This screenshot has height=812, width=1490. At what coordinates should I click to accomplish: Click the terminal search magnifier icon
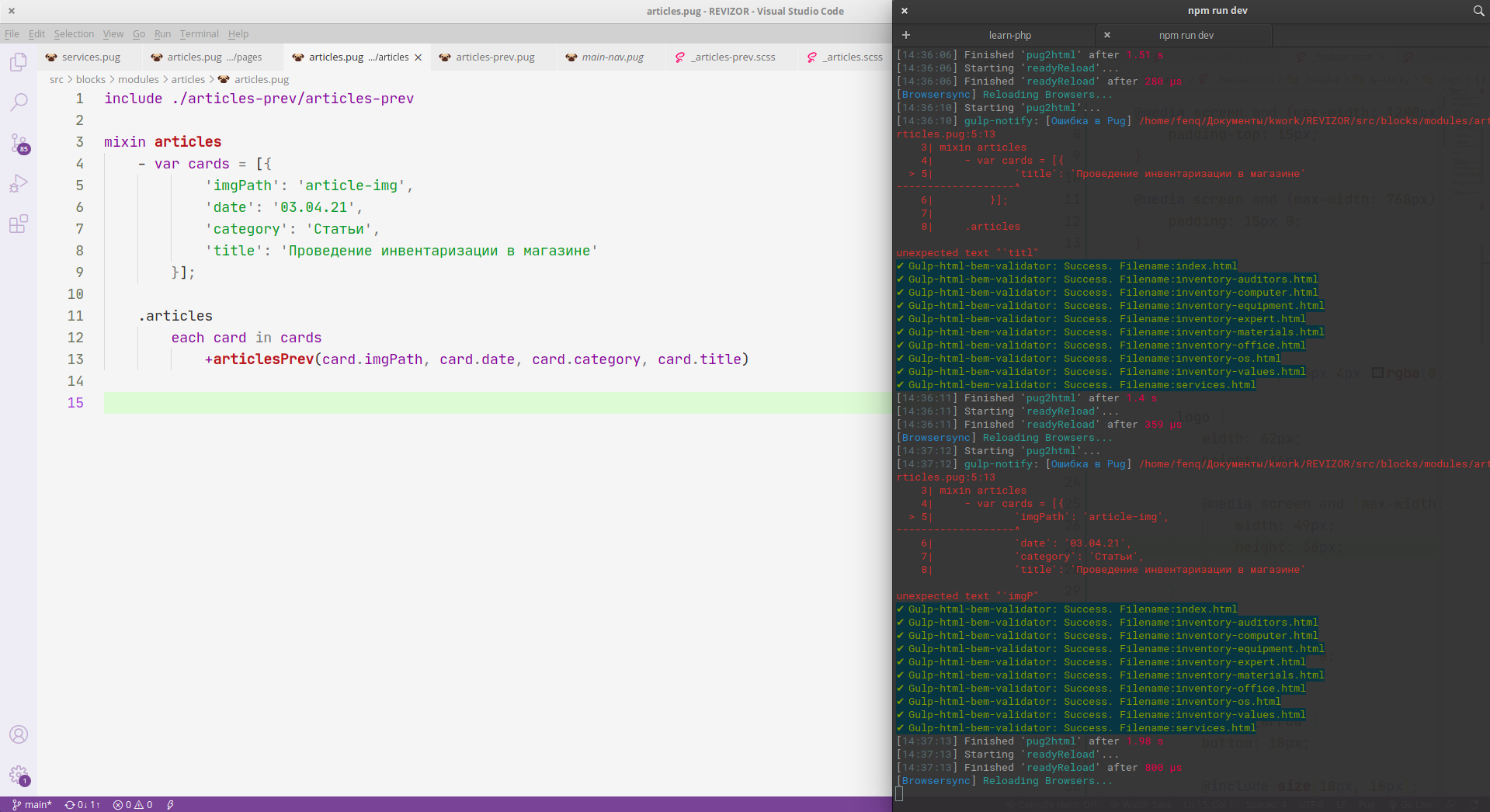coord(1478,11)
